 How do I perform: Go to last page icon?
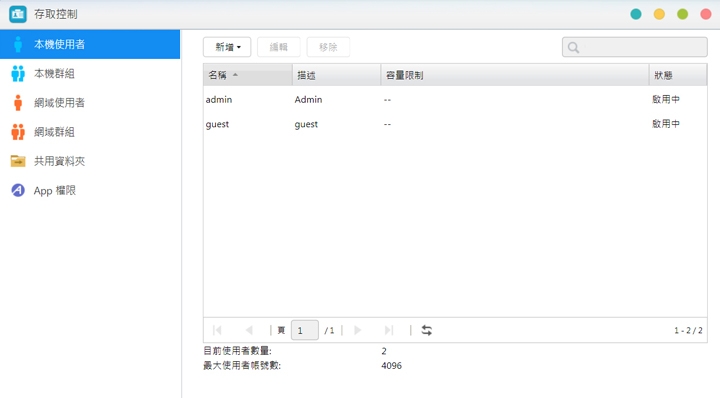[x=389, y=330]
